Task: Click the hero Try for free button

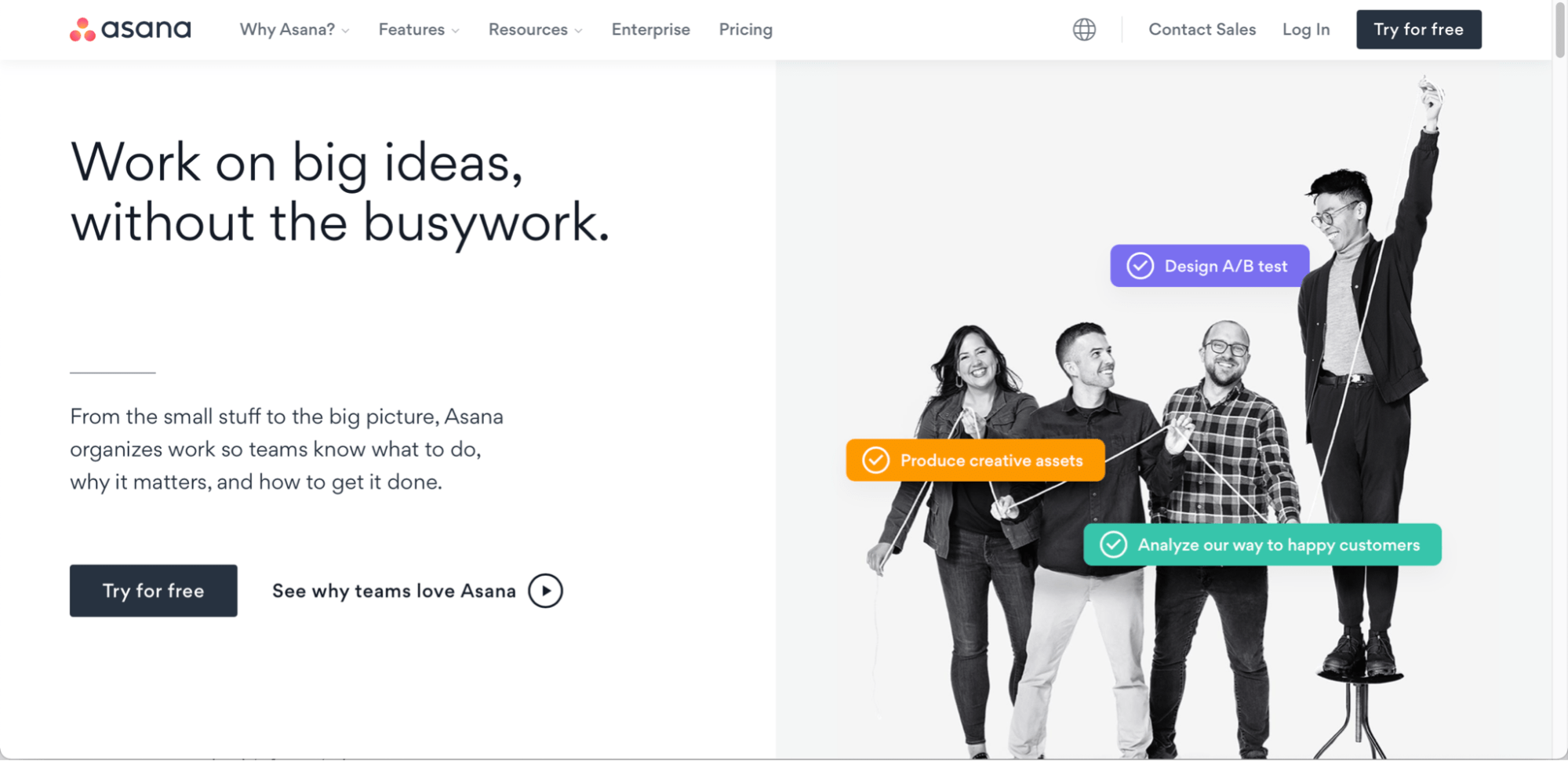Action: coord(154,591)
